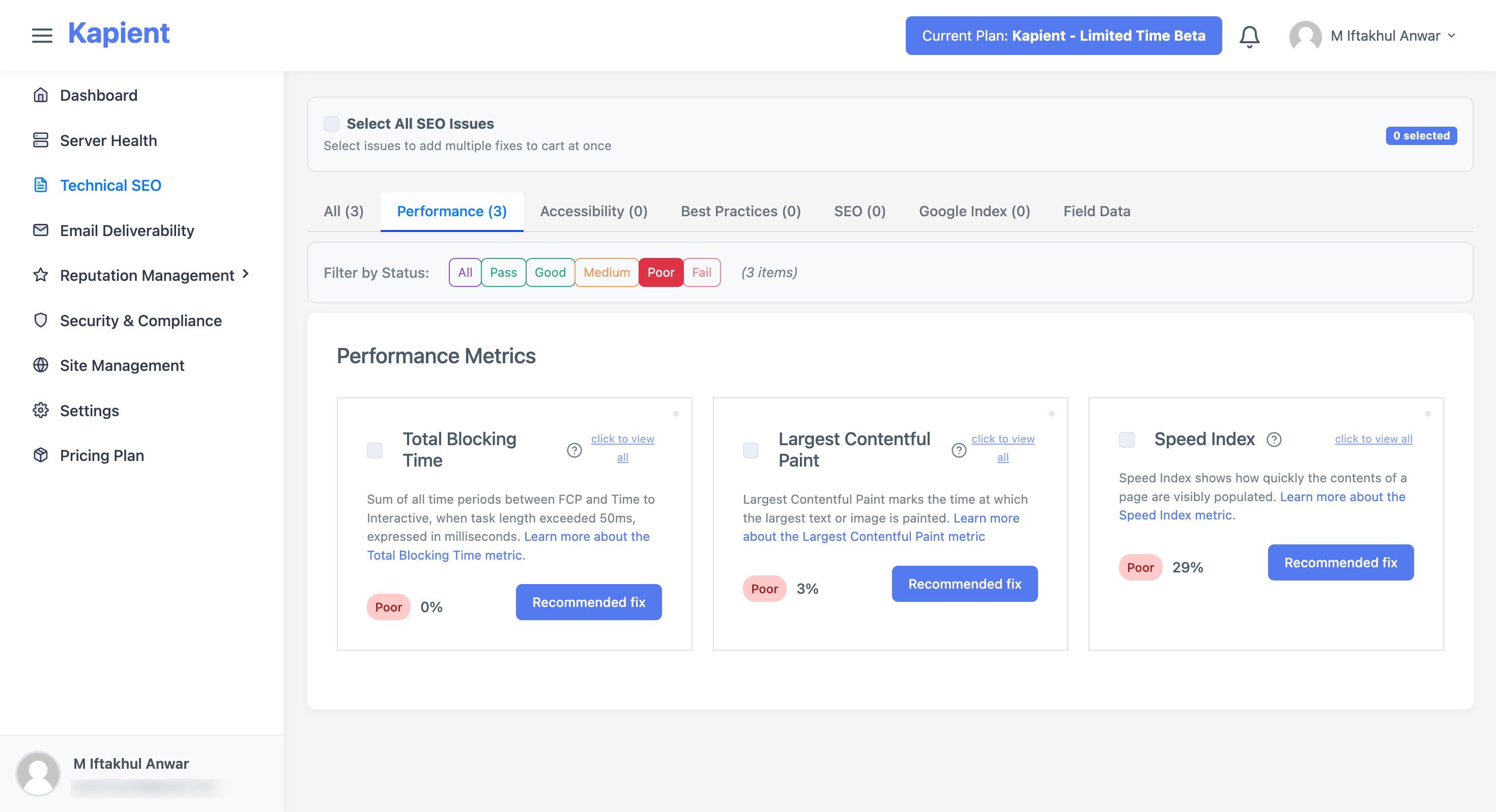1496x812 pixels.
Task: Click the Current Plan Kapient Beta banner
Action: pyautogui.click(x=1063, y=36)
